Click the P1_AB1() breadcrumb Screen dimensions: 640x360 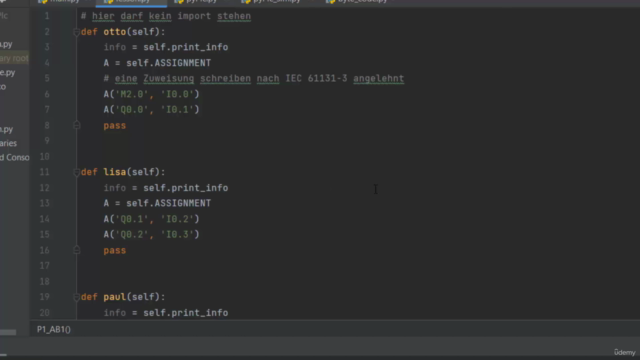pyautogui.click(x=53, y=329)
